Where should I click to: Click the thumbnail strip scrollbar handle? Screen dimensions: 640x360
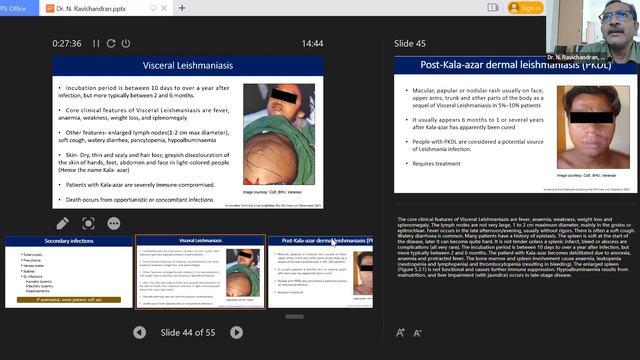coord(294,316)
